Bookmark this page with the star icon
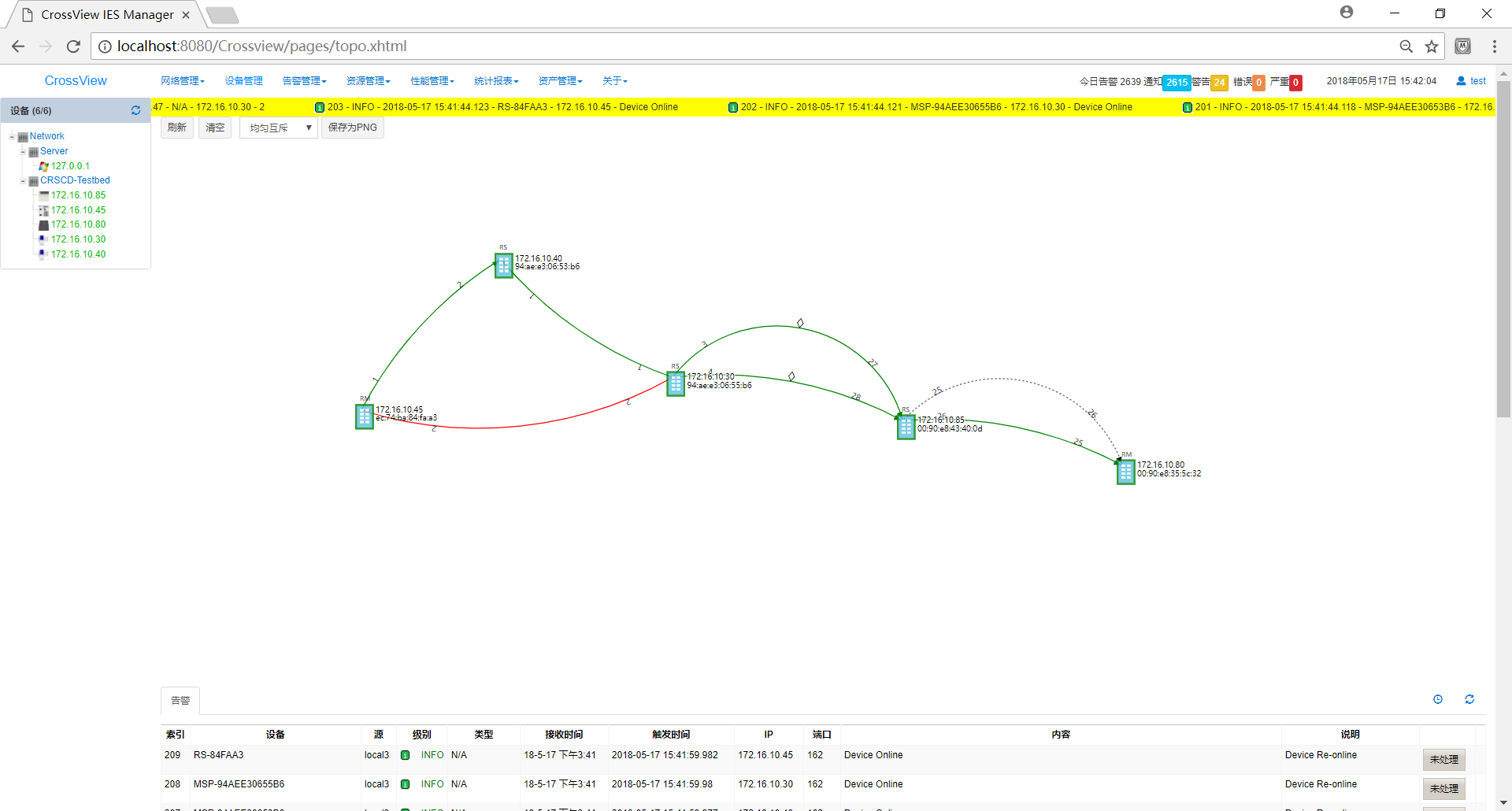1512x811 pixels. click(1431, 46)
